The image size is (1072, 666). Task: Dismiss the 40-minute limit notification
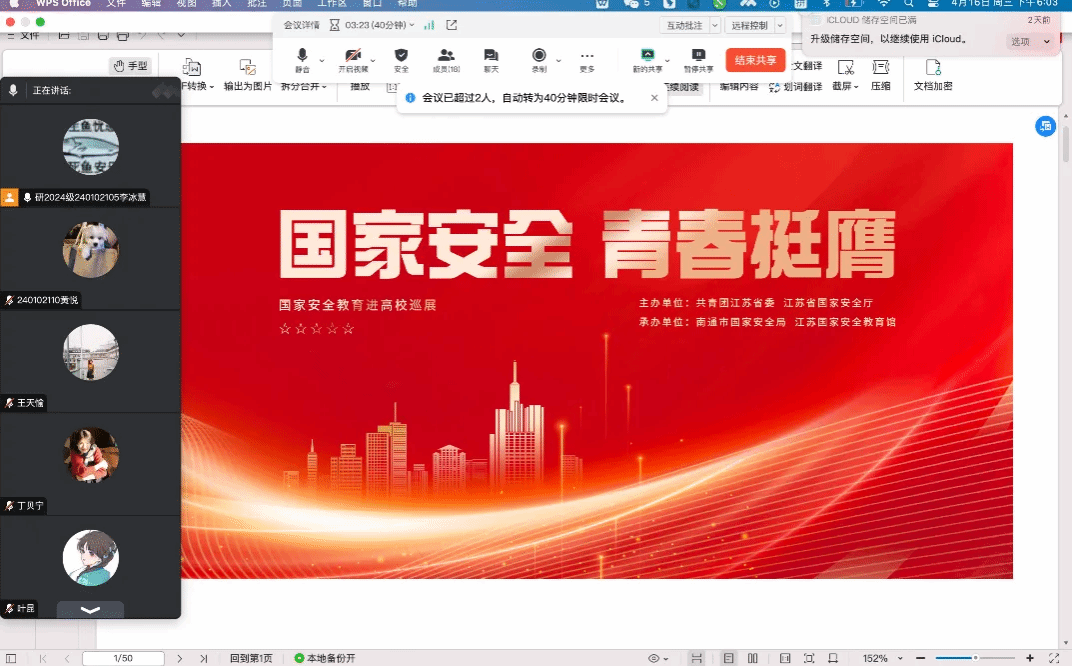tap(655, 98)
